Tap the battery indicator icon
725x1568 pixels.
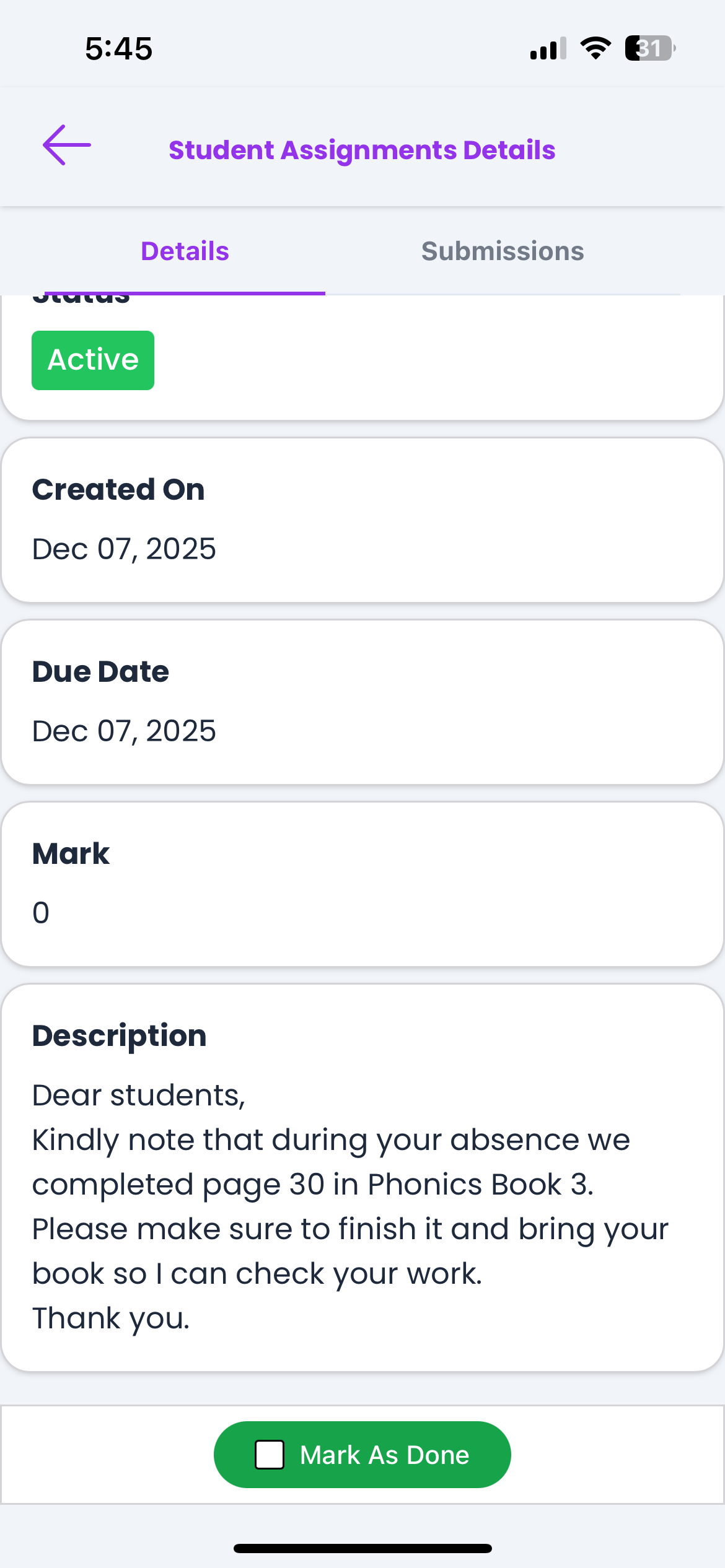tap(649, 48)
